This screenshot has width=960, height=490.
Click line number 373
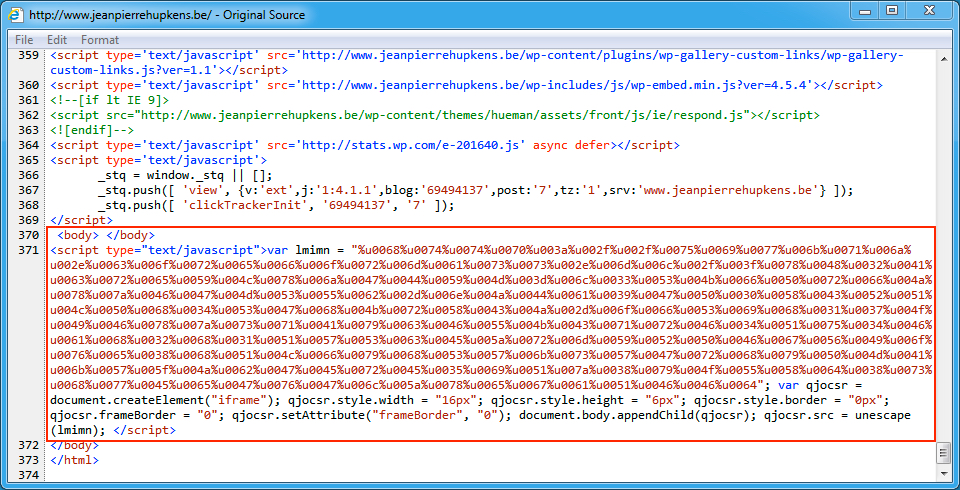(28, 460)
